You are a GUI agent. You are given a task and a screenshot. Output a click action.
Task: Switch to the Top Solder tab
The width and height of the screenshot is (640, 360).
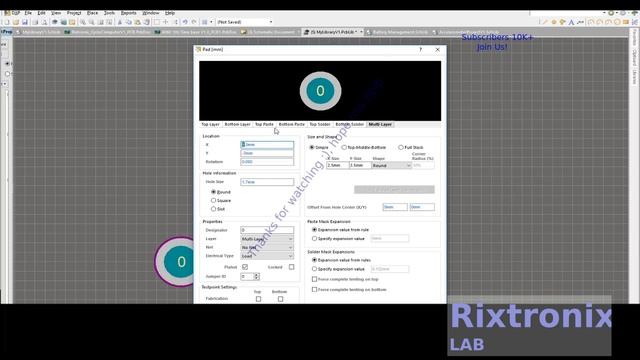(320, 124)
